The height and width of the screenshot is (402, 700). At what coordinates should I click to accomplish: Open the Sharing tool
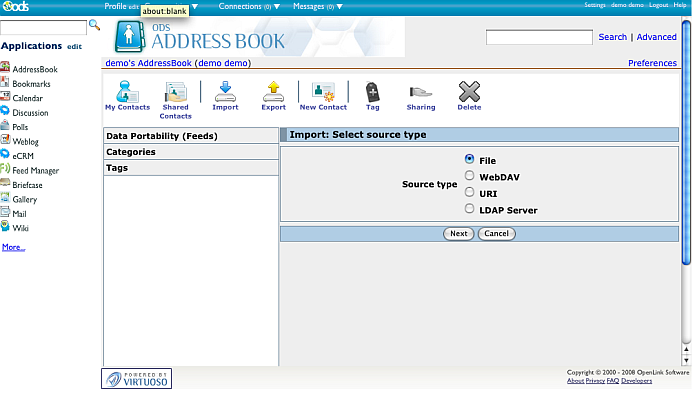coord(421,96)
